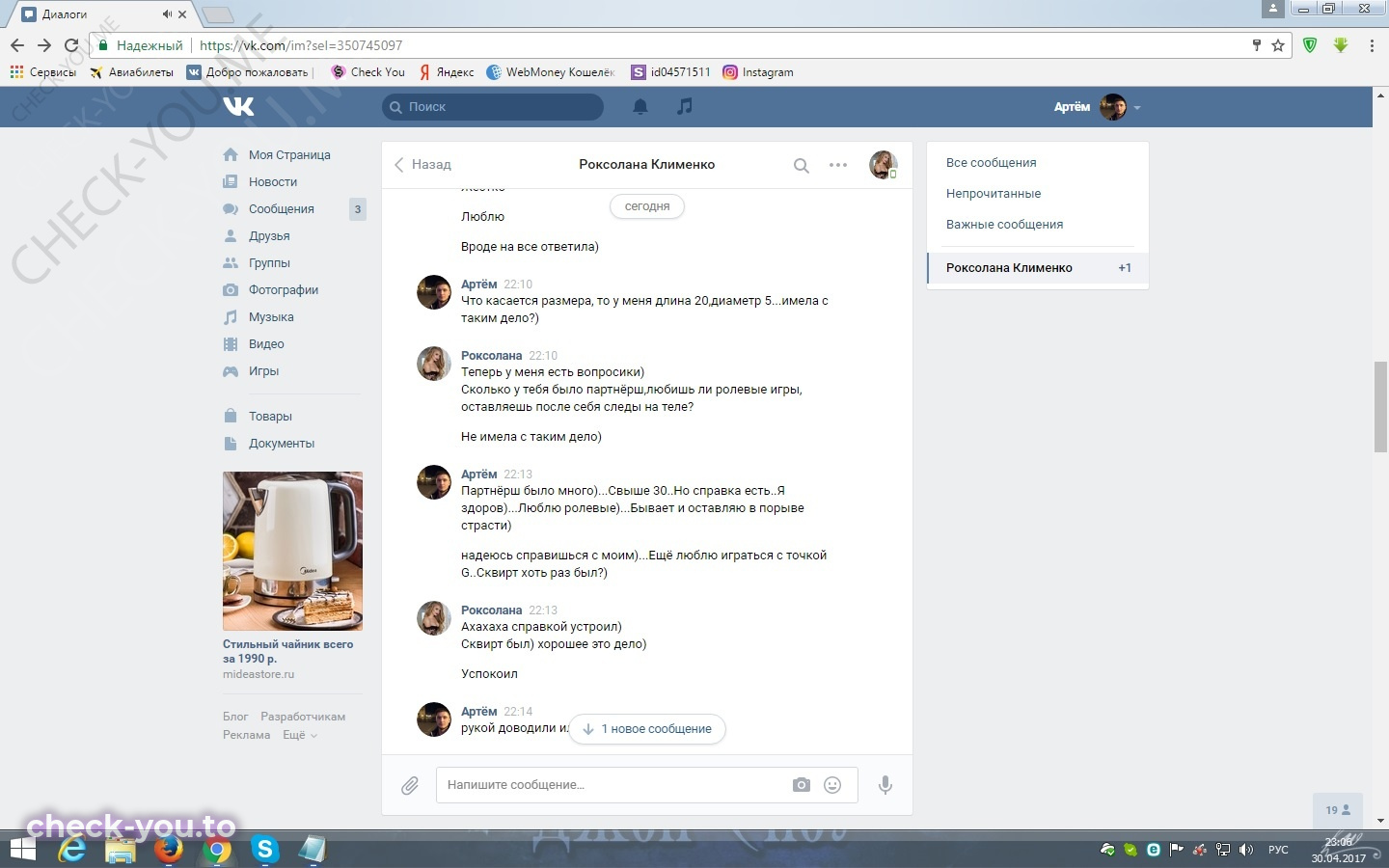Image resolution: width=1389 pixels, height=868 pixels.
Task: Open volume control in system tray
Action: [x=1246, y=850]
